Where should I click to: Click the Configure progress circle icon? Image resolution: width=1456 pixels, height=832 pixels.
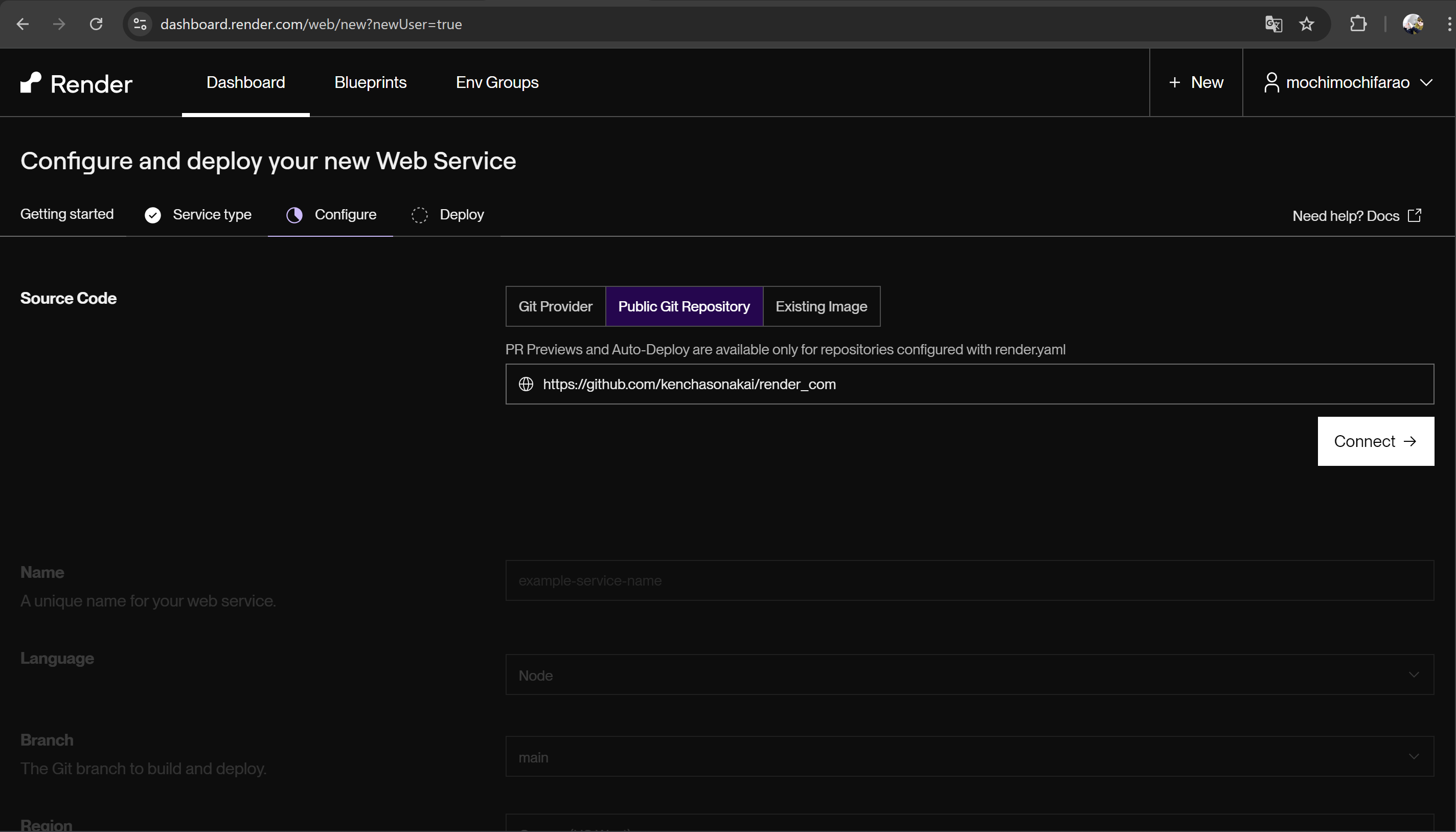[294, 215]
